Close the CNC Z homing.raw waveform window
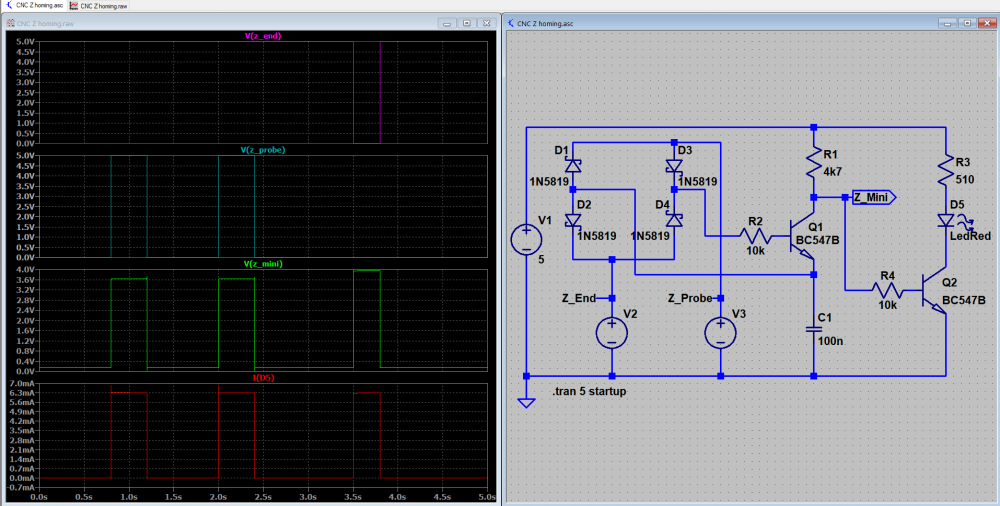 (x=486, y=23)
